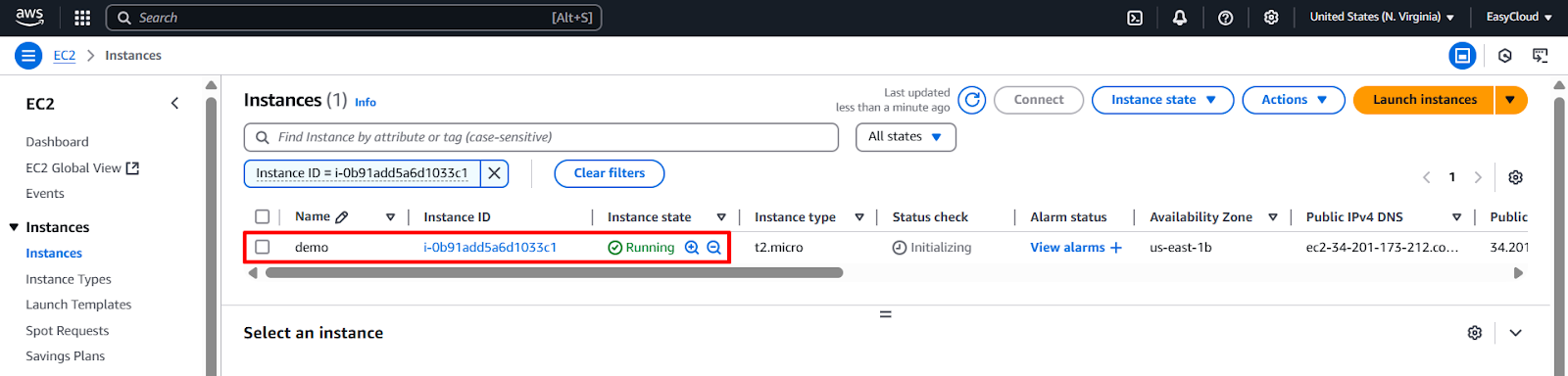Open Launch instances split arrow

[x=1510, y=100]
